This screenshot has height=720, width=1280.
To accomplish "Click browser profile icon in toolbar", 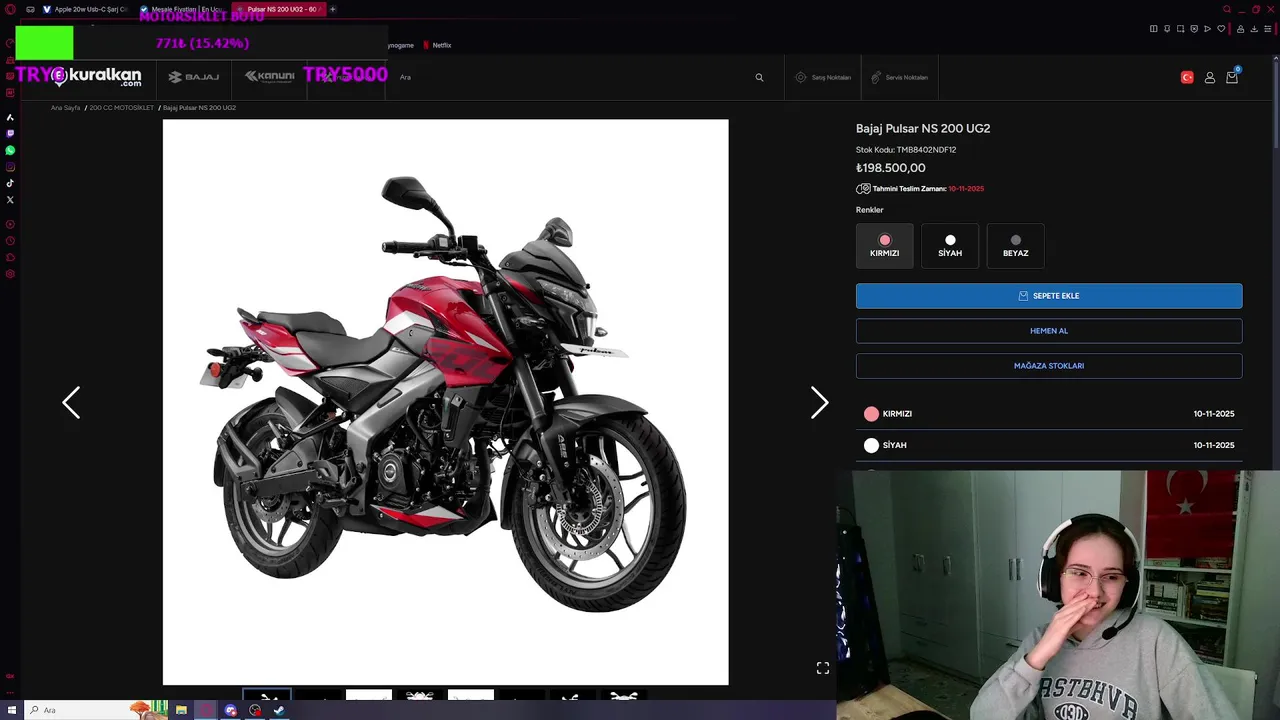I will [x=1240, y=29].
